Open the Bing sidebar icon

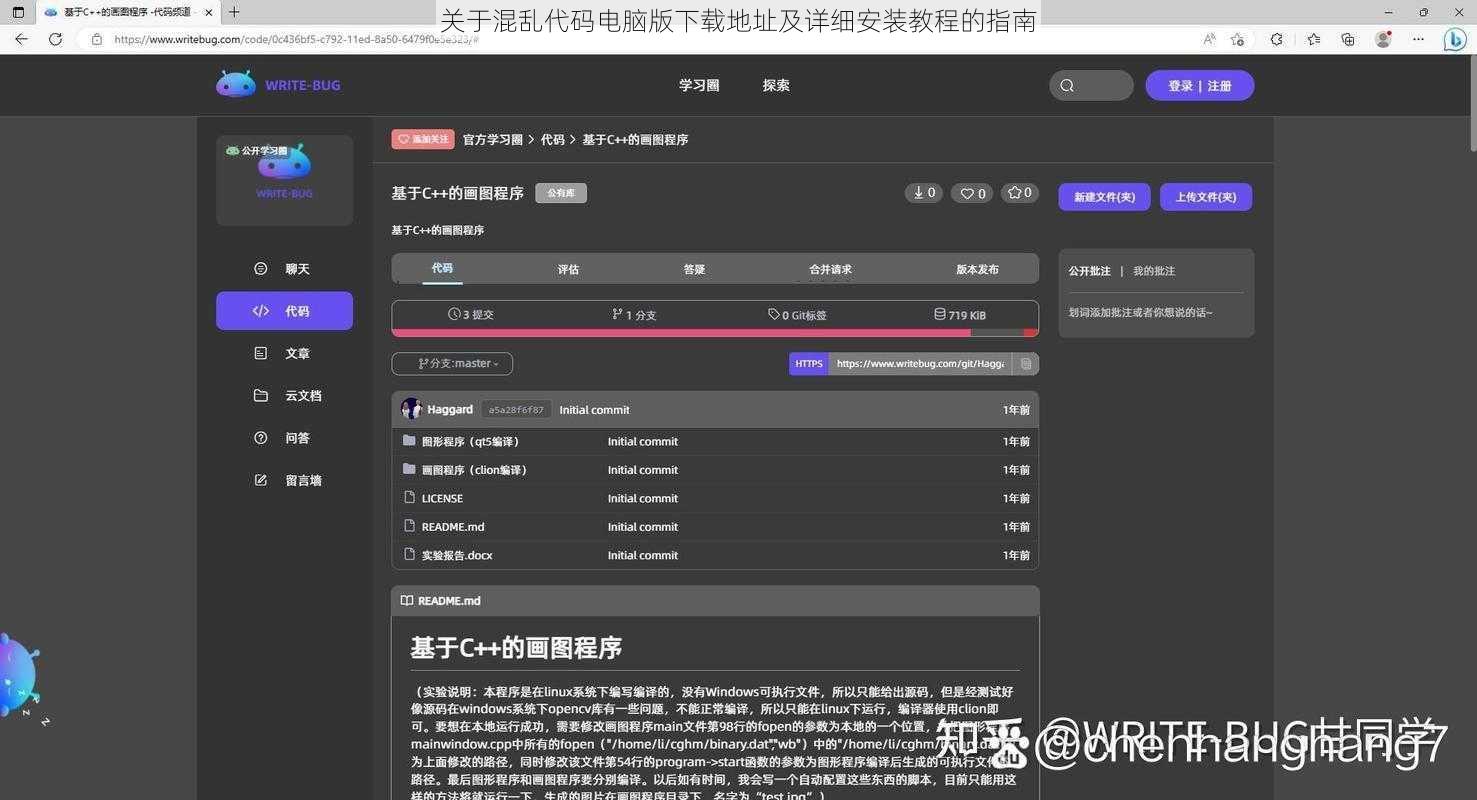pos(1455,39)
